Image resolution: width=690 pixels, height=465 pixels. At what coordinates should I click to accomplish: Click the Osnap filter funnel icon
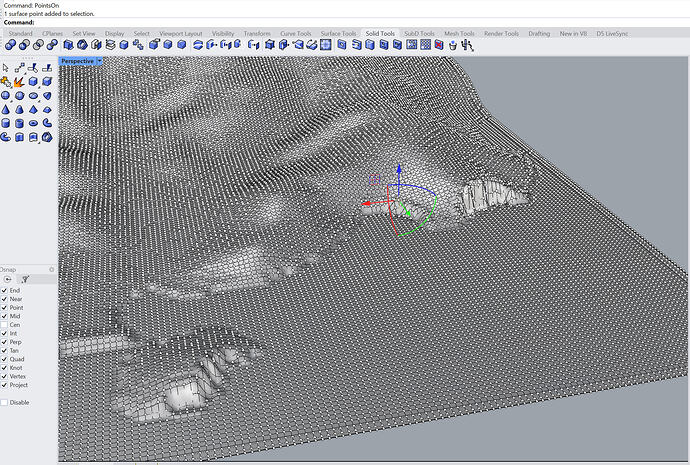[x=26, y=279]
